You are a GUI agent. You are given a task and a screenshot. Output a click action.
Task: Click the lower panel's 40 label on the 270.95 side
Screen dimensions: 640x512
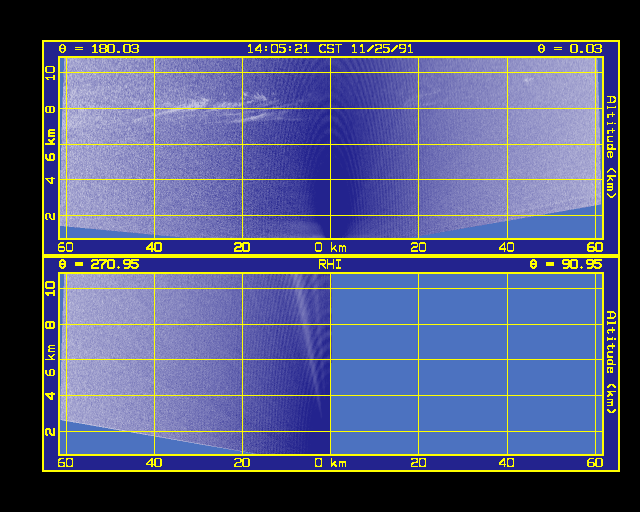pyautogui.click(x=154, y=463)
